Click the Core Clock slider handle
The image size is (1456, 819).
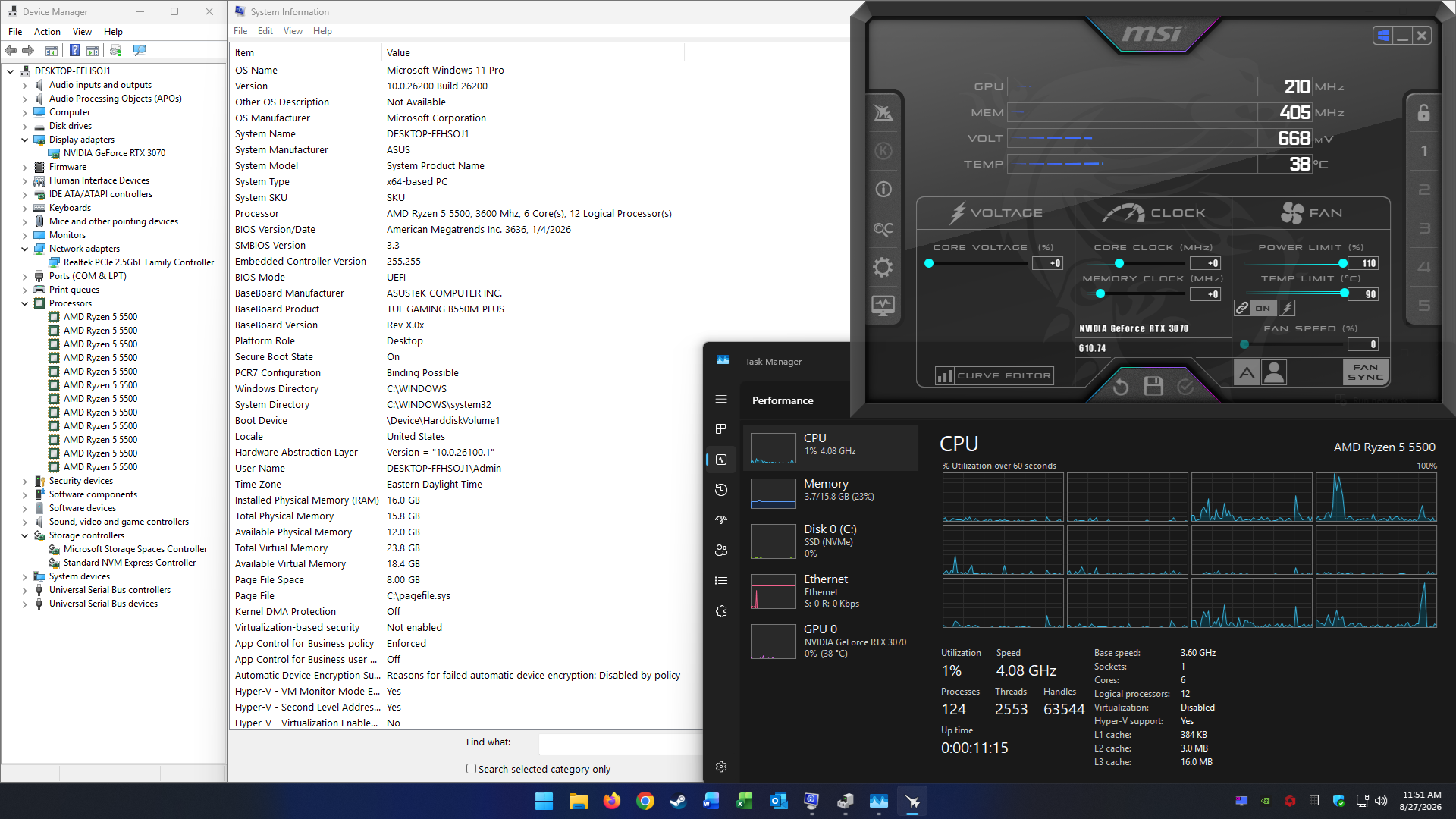pos(1119,263)
